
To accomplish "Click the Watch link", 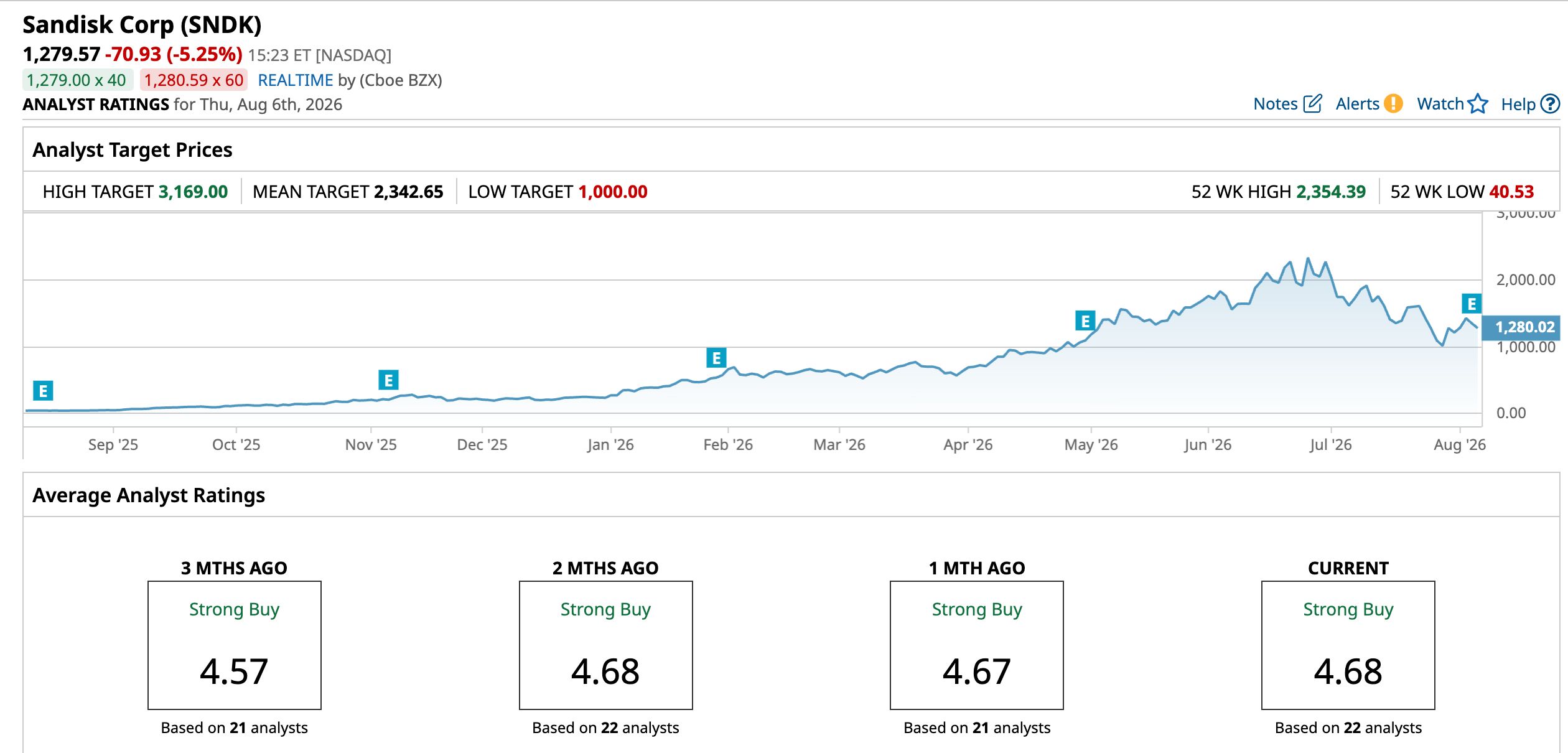I will [x=1440, y=104].
